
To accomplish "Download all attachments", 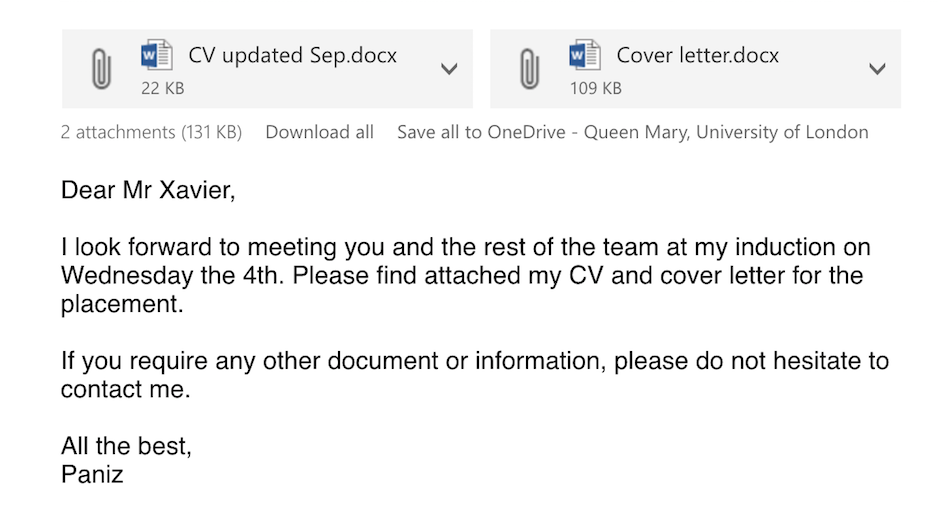I will coord(319,132).
